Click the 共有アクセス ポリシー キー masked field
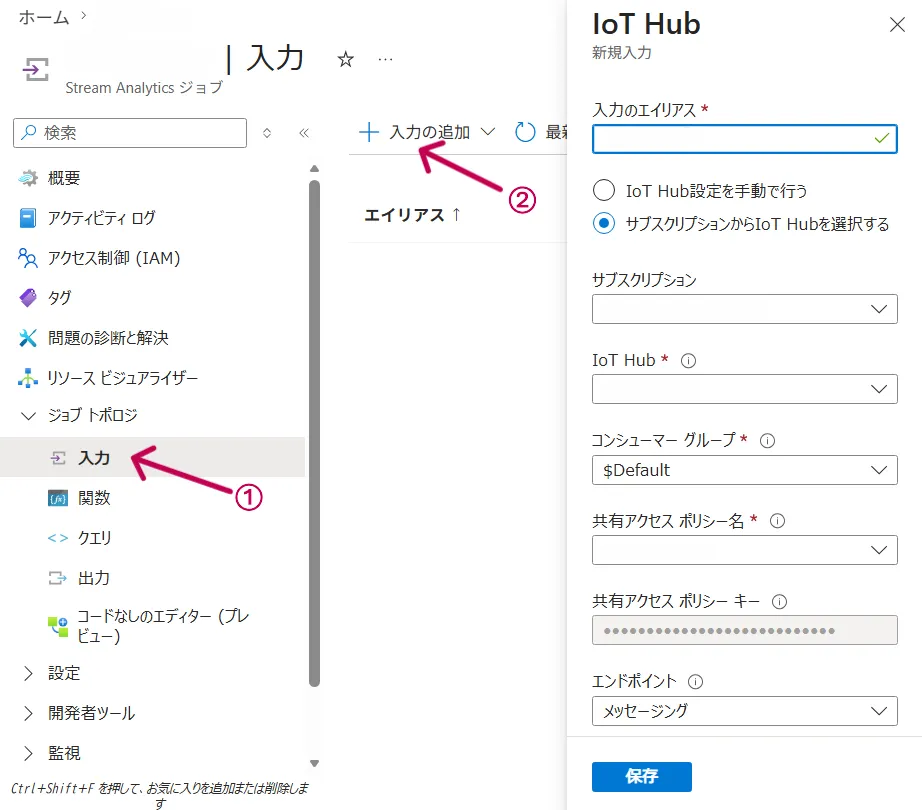Image resolution: width=922 pixels, height=810 pixels. point(744,630)
